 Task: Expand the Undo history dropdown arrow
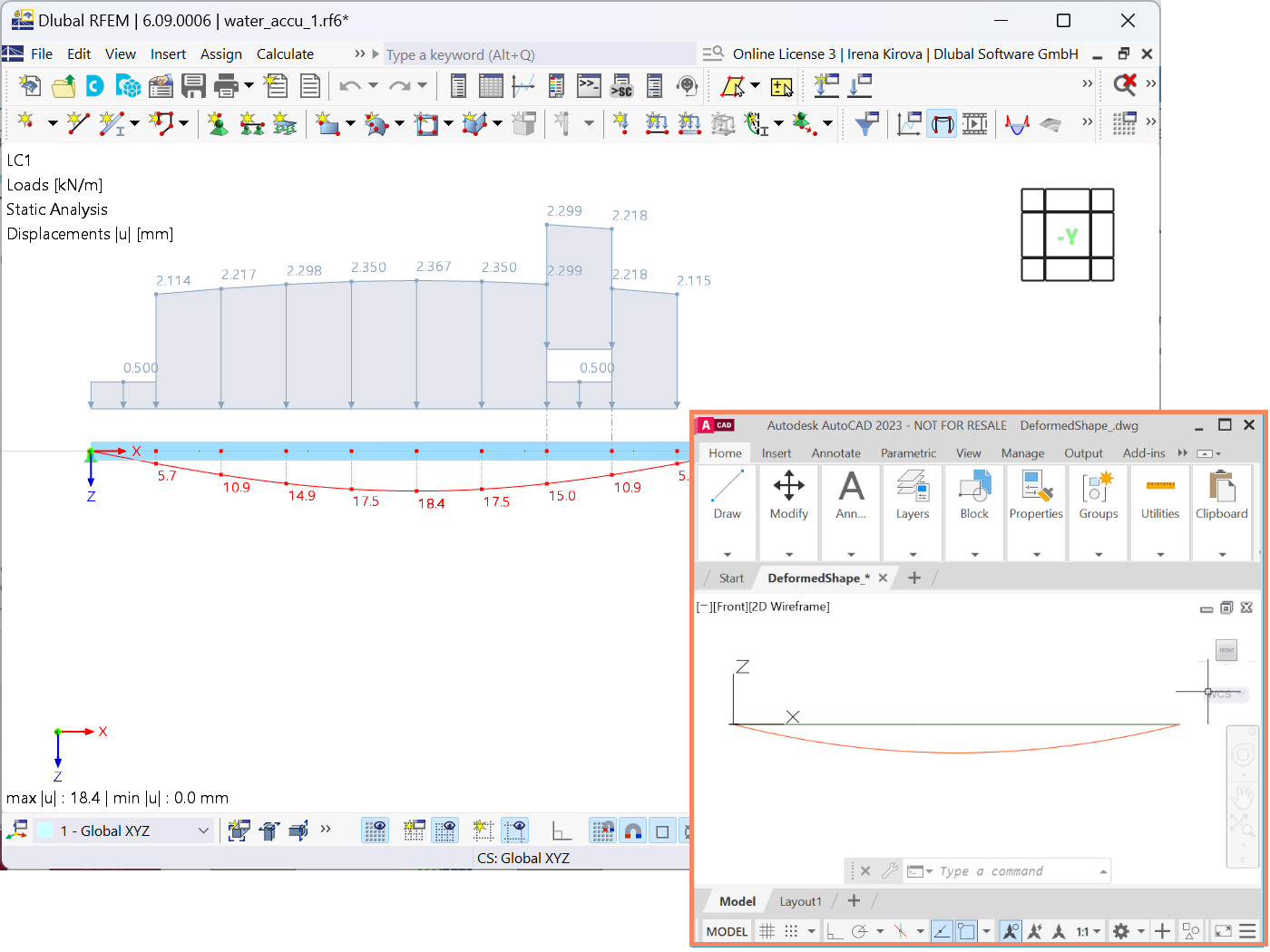(x=373, y=85)
